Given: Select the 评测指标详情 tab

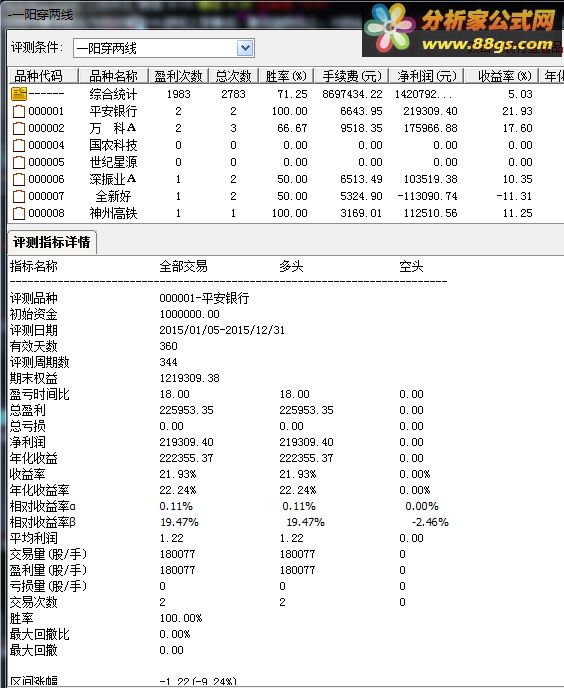Looking at the screenshot, I should (52, 242).
